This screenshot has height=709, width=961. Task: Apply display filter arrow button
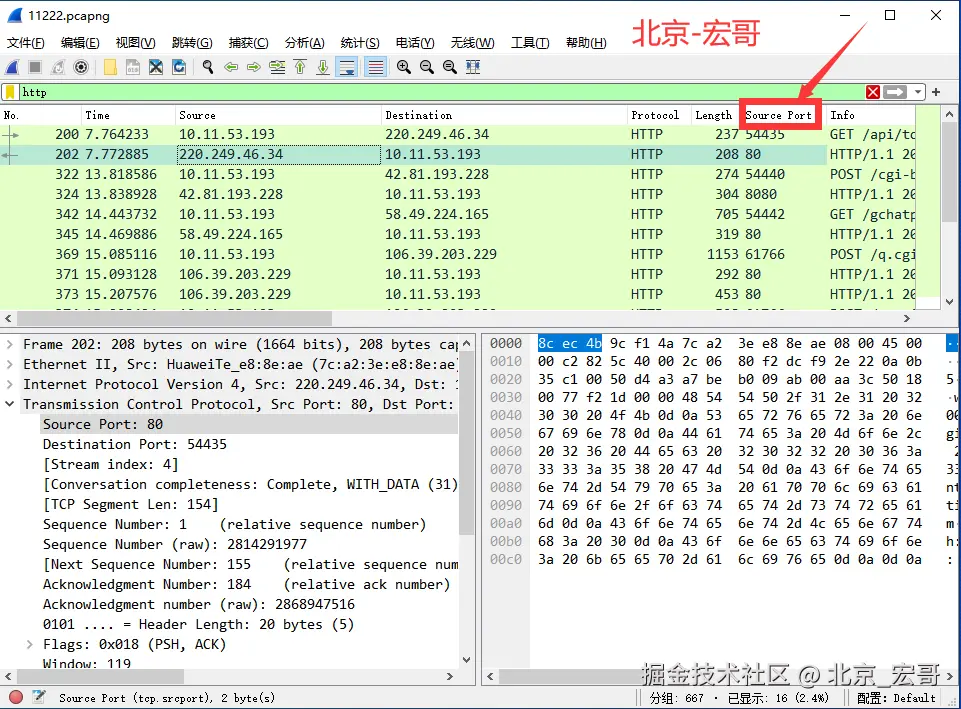pyautogui.click(x=895, y=92)
